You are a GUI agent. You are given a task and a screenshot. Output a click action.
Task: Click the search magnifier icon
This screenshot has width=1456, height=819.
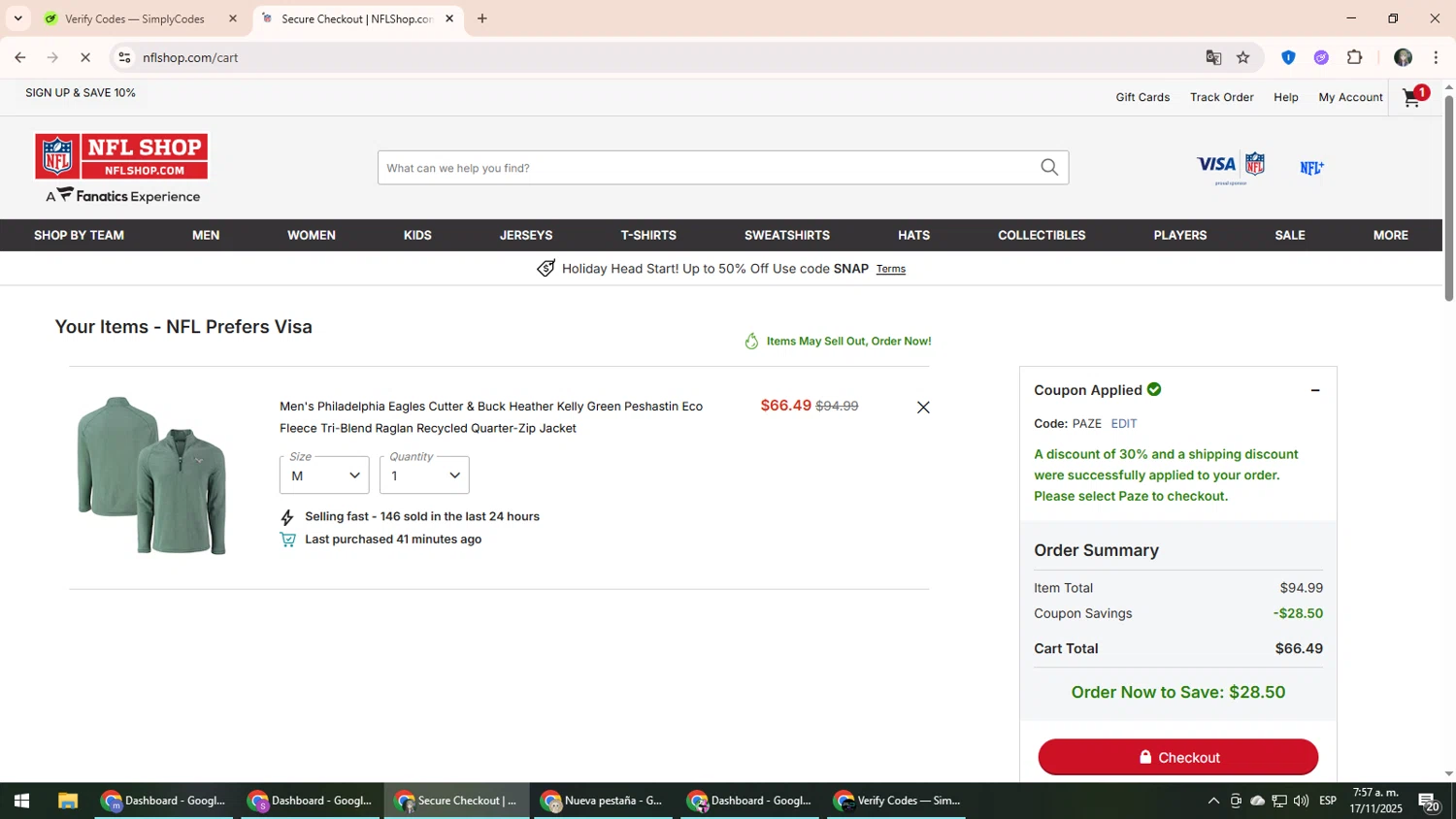(1049, 168)
